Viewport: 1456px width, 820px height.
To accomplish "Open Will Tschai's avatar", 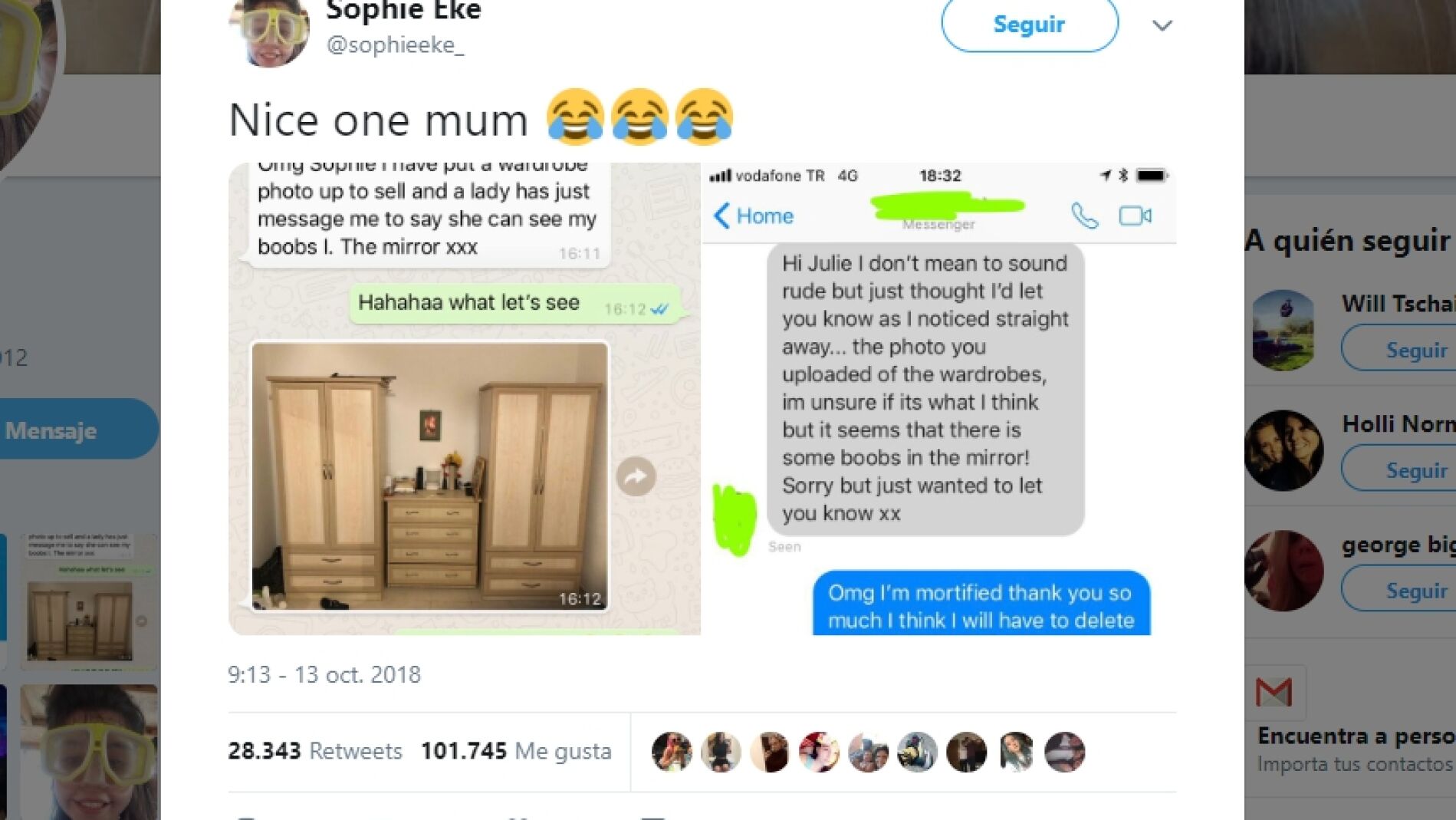I will click(1283, 331).
